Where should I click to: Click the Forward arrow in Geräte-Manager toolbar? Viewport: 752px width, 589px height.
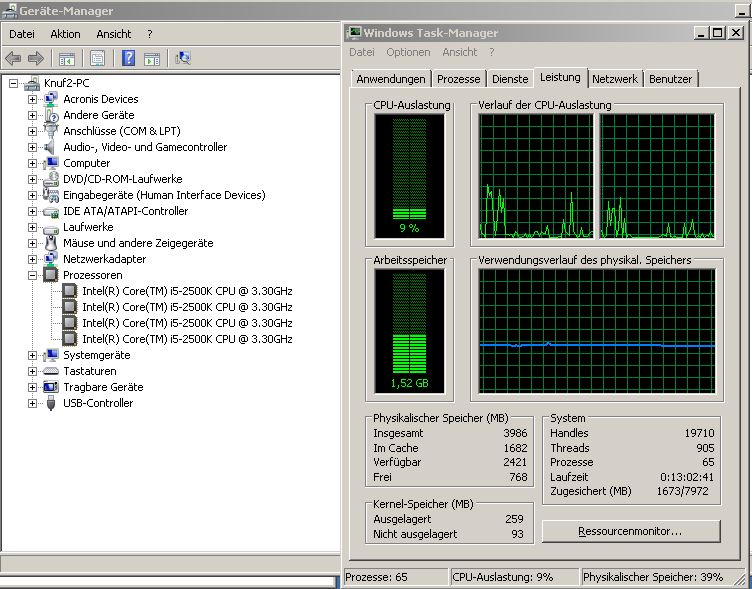[36, 59]
